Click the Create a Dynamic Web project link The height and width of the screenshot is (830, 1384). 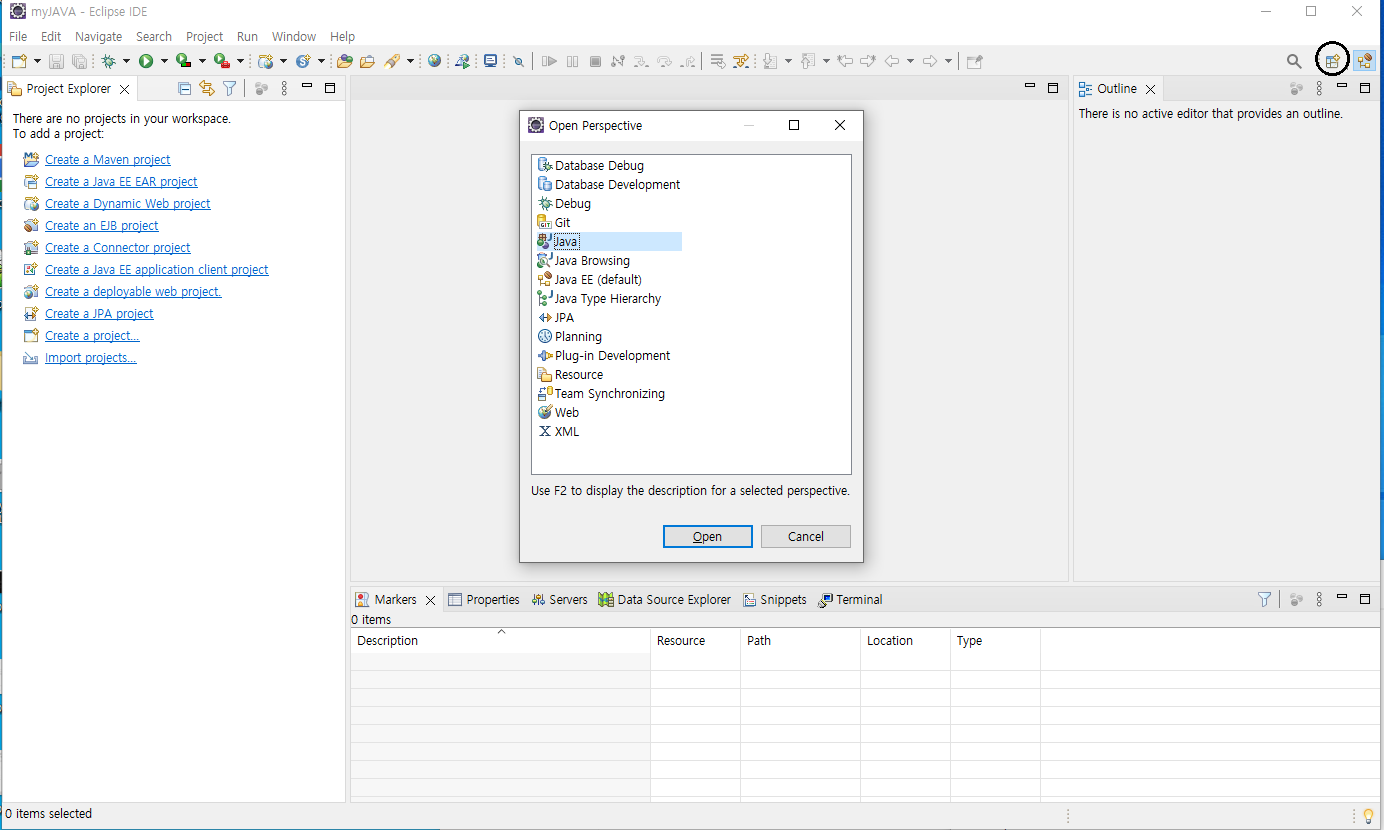(128, 203)
